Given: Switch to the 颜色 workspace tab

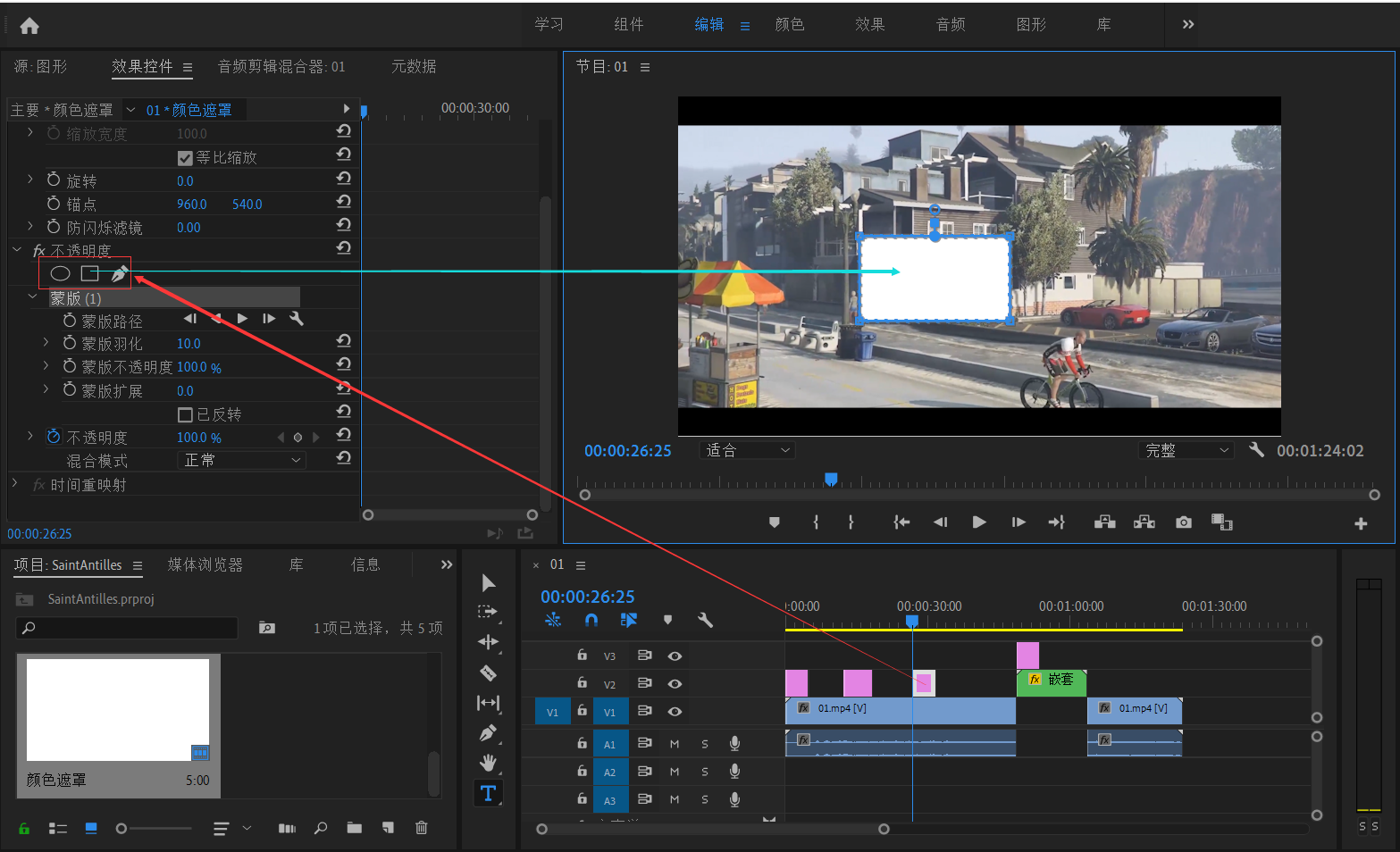Looking at the screenshot, I should pos(790,24).
